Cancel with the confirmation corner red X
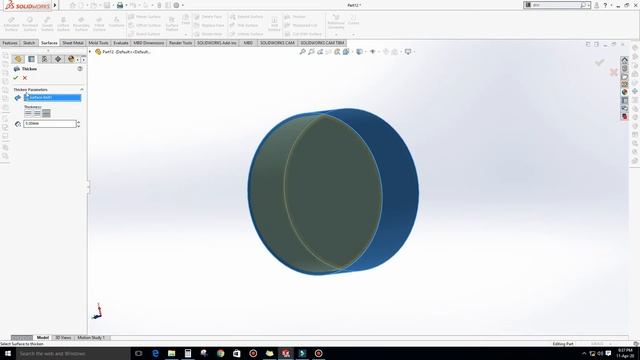This screenshot has height=360, width=640. (613, 72)
